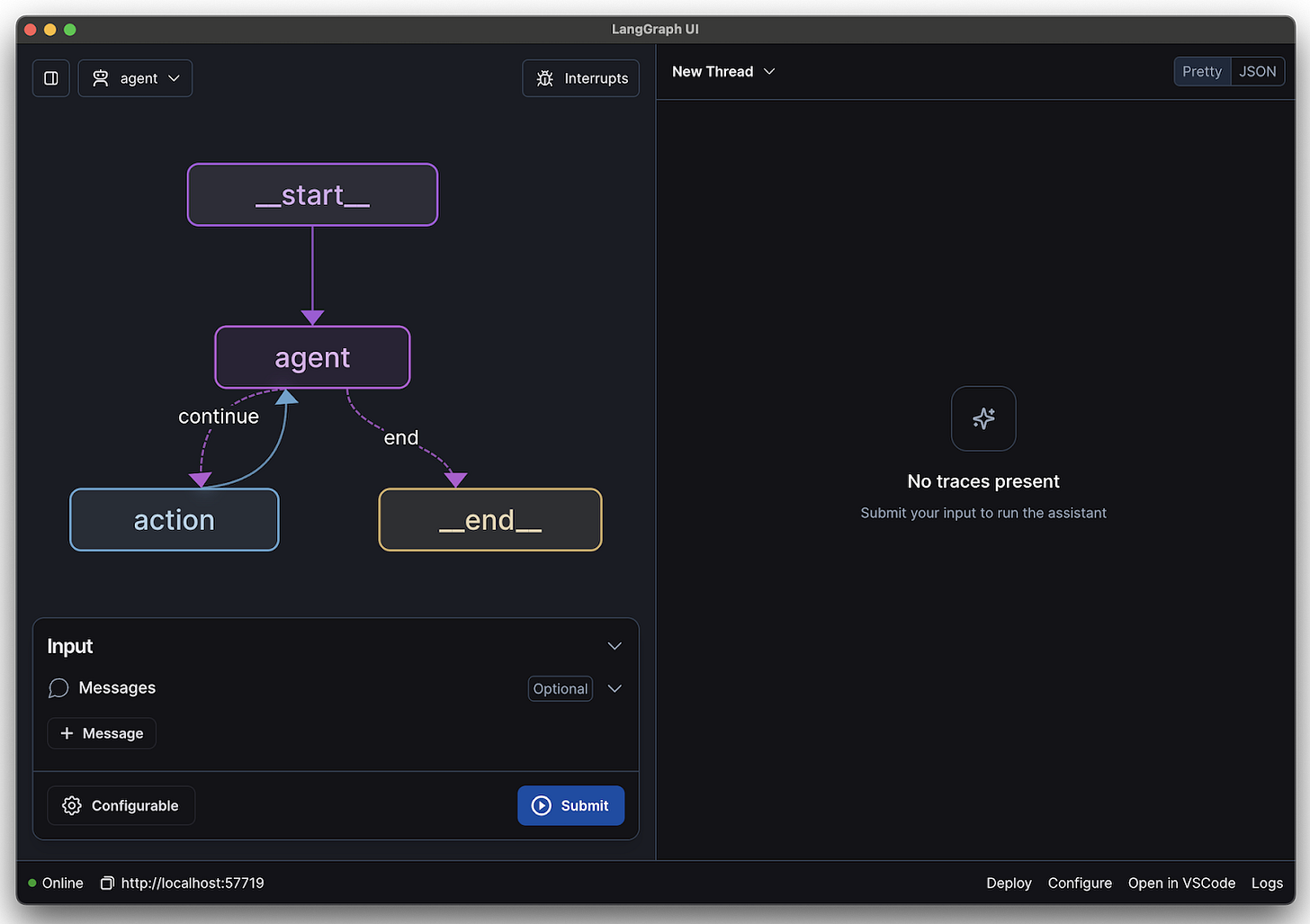1310x924 pixels.
Task: Open the agent graph selector dropdown
Action: pos(135,78)
